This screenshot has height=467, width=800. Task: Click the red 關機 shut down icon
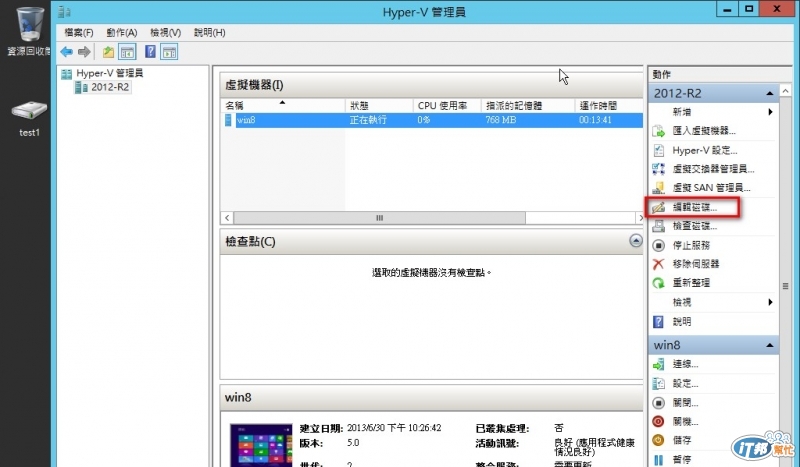pyautogui.click(x=659, y=422)
